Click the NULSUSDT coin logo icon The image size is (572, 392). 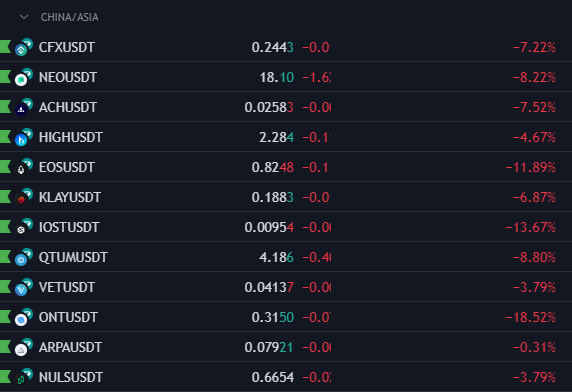click(x=24, y=377)
